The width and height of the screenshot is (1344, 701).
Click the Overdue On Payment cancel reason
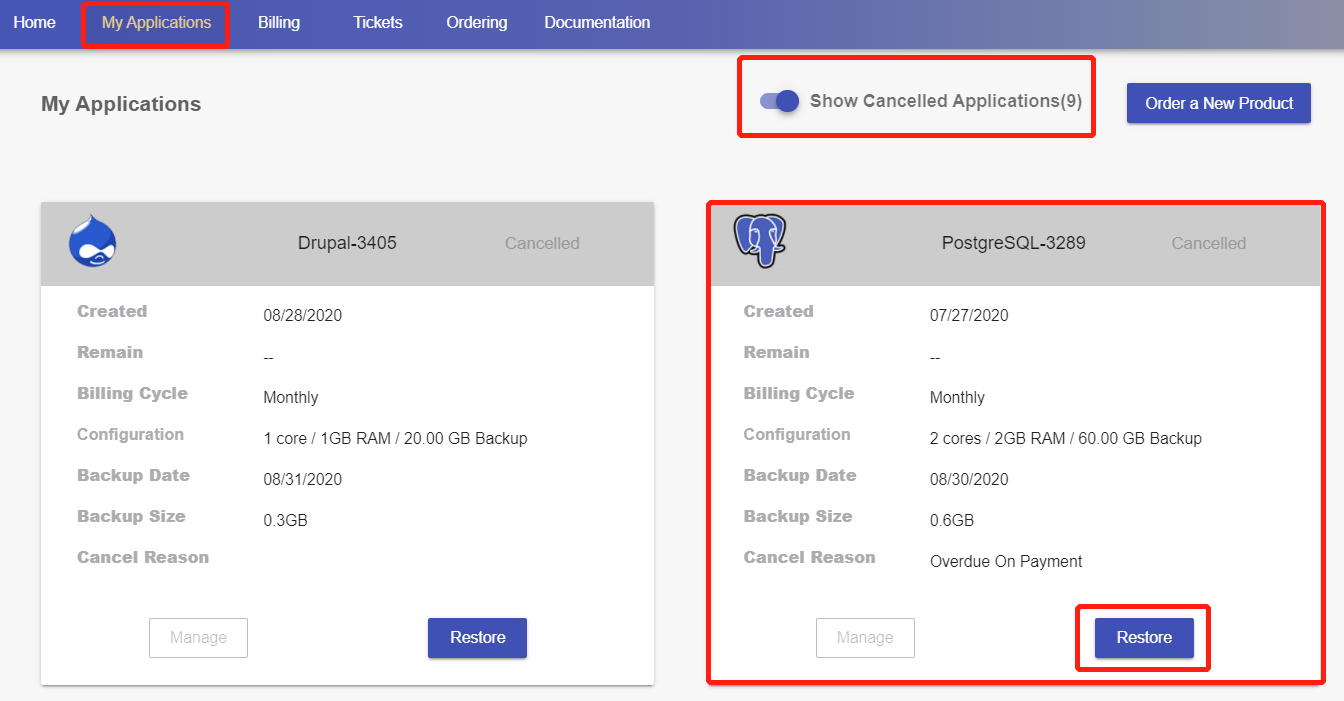click(x=1006, y=561)
